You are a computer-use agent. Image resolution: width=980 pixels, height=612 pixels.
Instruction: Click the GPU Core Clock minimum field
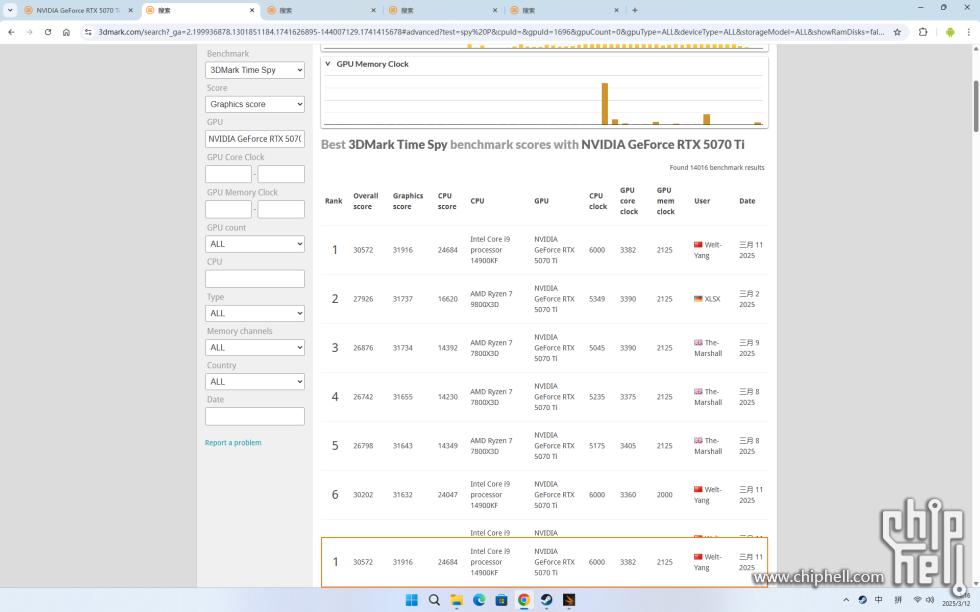click(229, 174)
